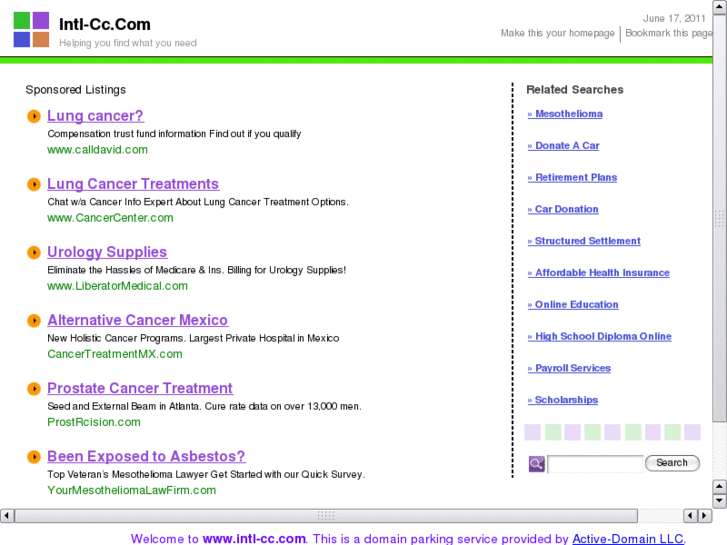
Task: Click the Intl-Cc.Com colored squares logo
Action: (x=31, y=30)
